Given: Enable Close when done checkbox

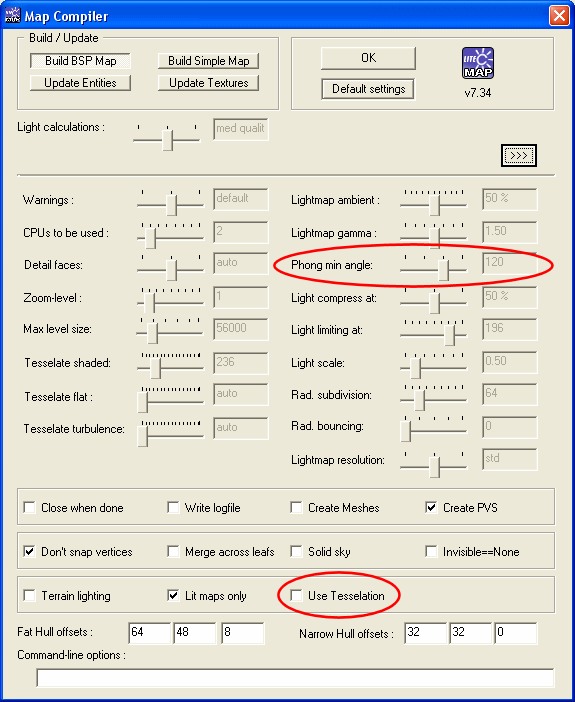Looking at the screenshot, I should pos(30,508).
